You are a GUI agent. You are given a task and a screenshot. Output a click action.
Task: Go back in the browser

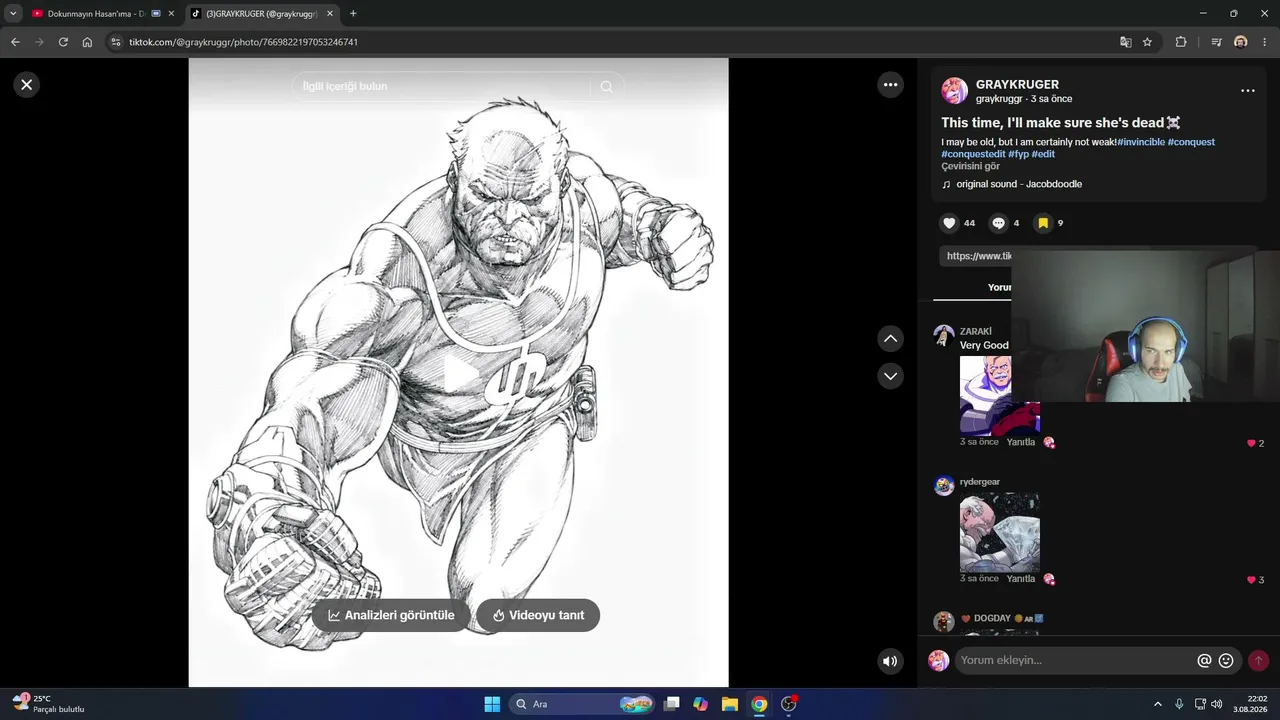[15, 42]
